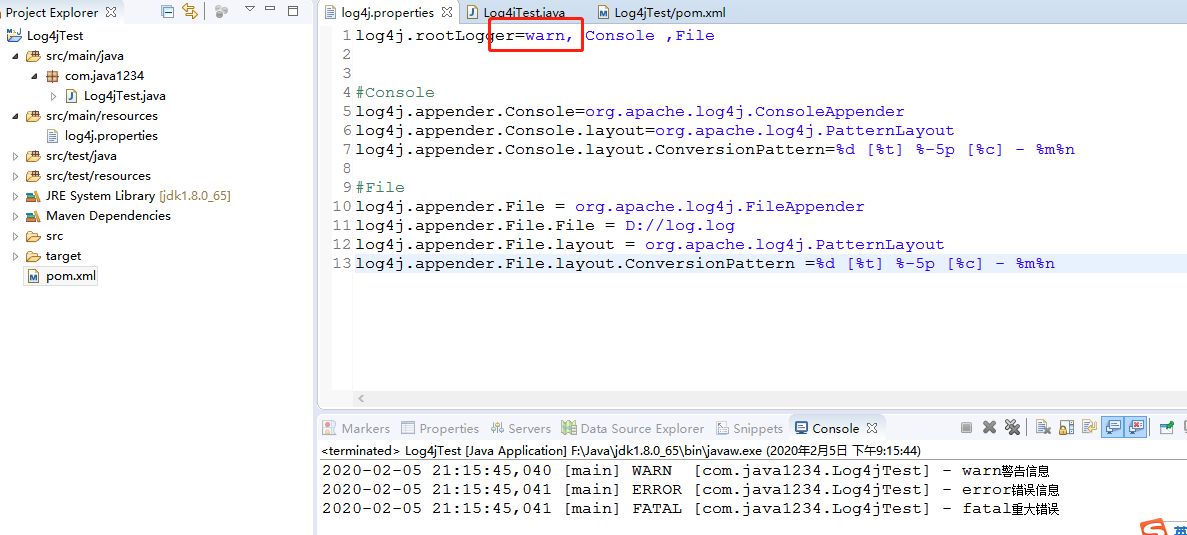Viewport: 1187px width, 535px height.
Task: Open Project Explorer view menu triangle
Action: pos(250,10)
